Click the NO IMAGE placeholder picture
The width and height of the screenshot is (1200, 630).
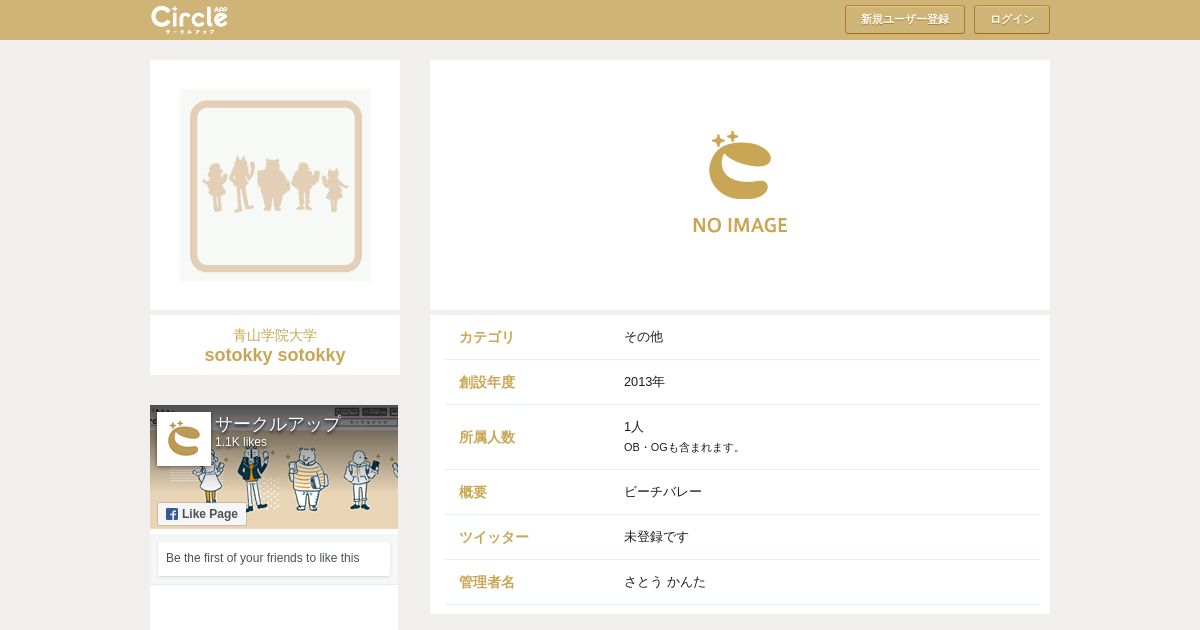(740, 183)
